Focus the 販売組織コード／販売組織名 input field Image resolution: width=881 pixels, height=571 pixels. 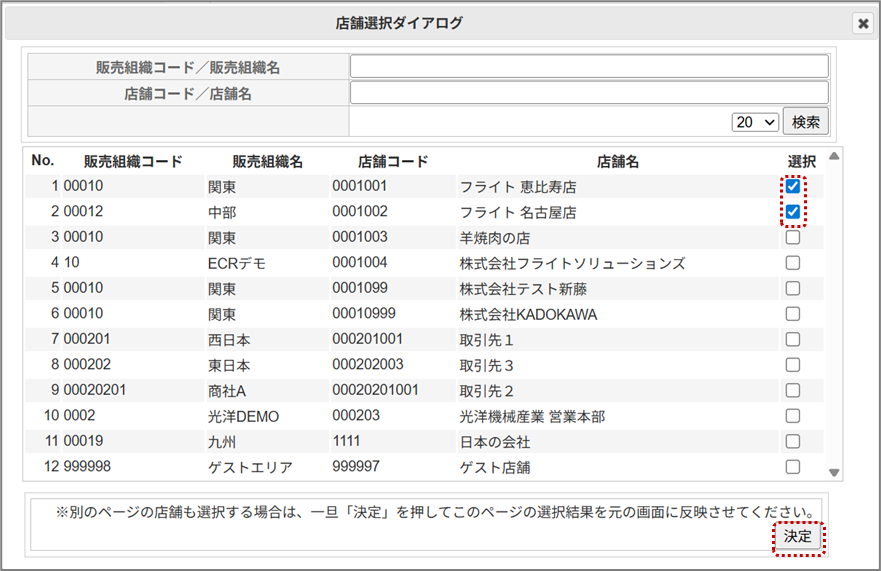pyautogui.click(x=589, y=66)
